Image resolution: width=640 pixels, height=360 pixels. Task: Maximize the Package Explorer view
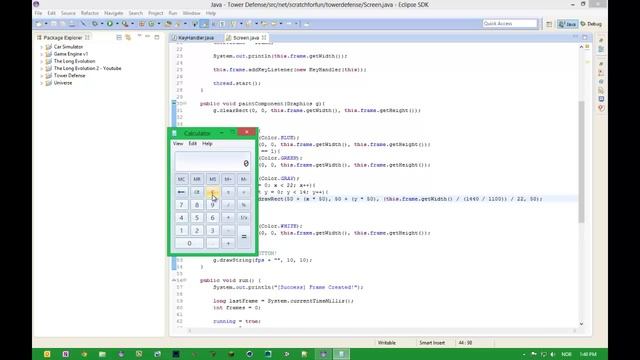point(157,37)
